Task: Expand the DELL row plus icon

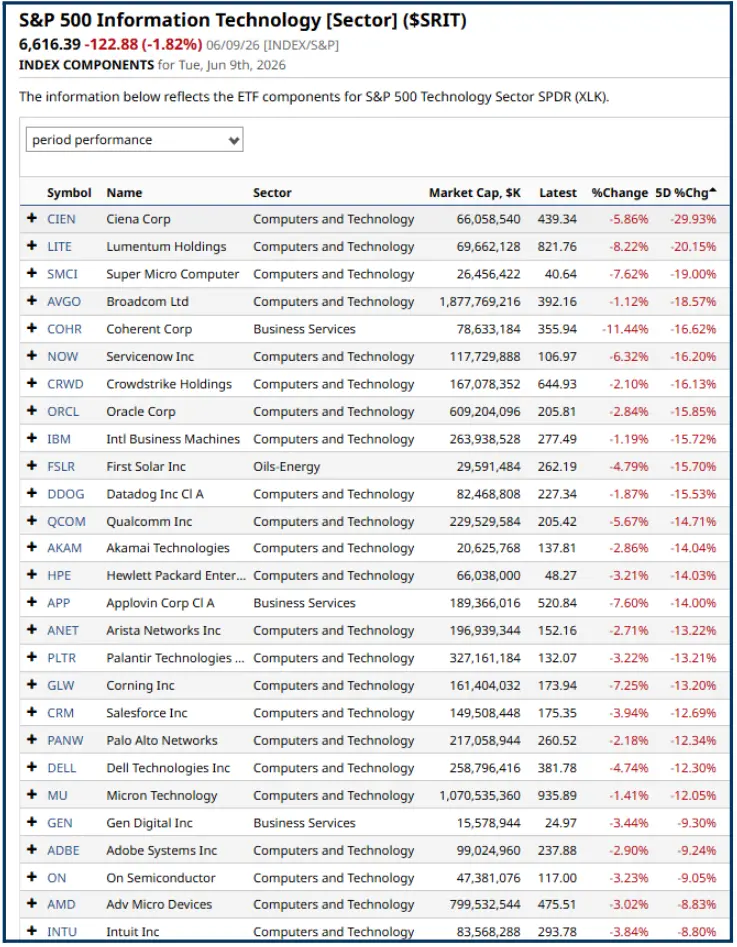Action: (x=32, y=766)
